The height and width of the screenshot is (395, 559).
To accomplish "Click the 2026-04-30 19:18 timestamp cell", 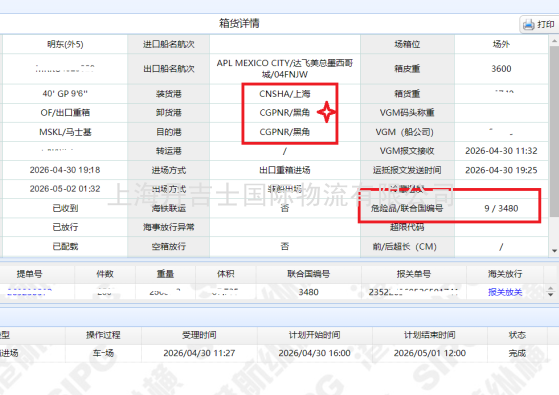I will (65, 170).
